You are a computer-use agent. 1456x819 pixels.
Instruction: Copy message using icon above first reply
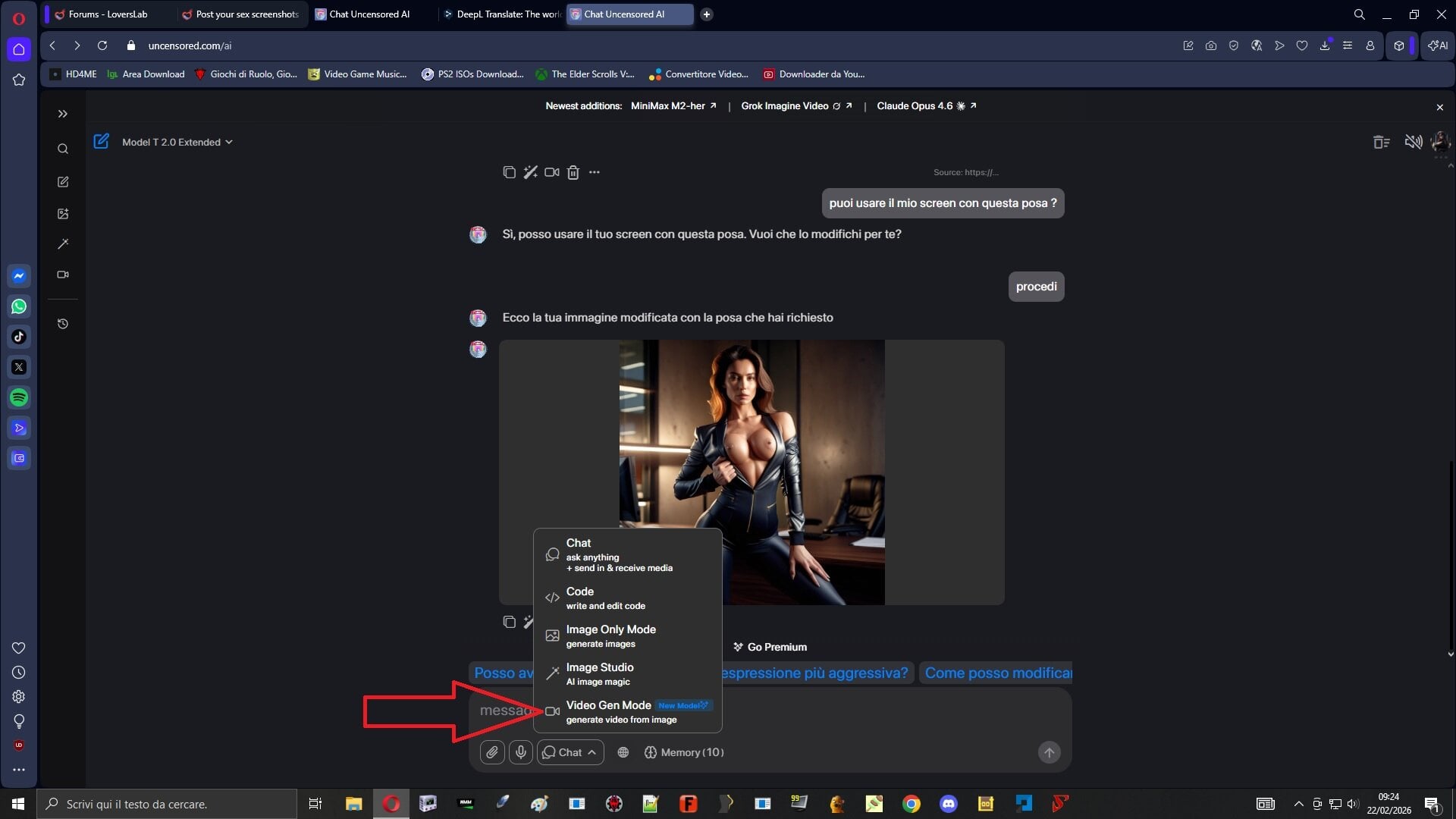(x=509, y=172)
